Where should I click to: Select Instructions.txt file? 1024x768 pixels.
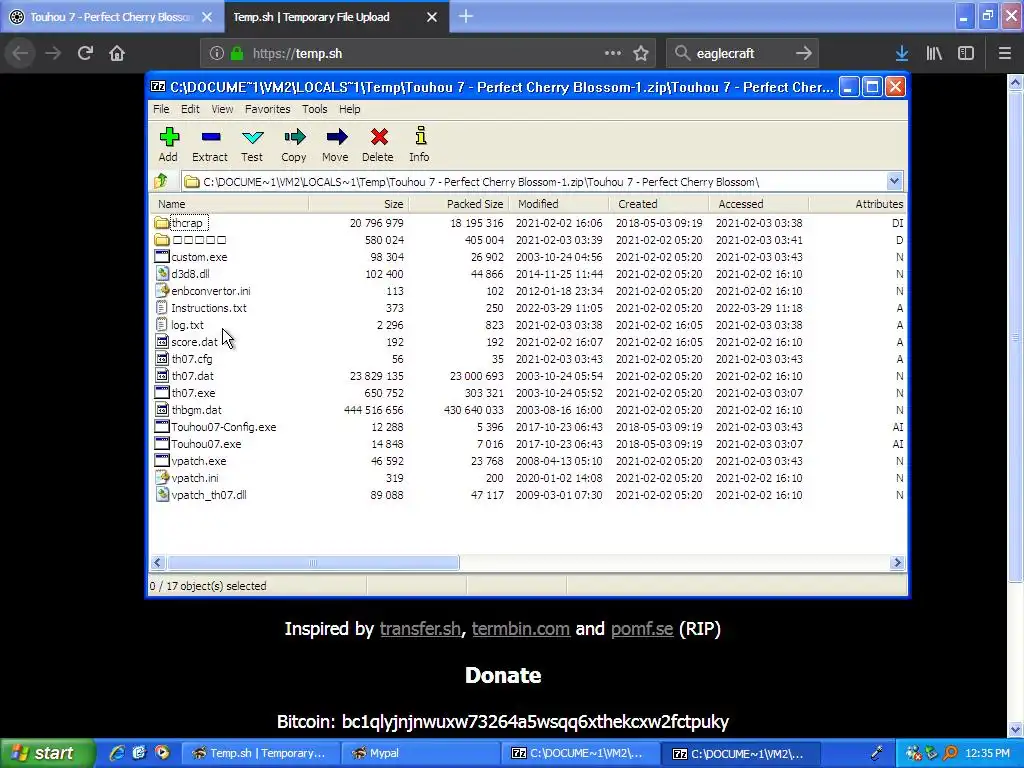click(208, 308)
